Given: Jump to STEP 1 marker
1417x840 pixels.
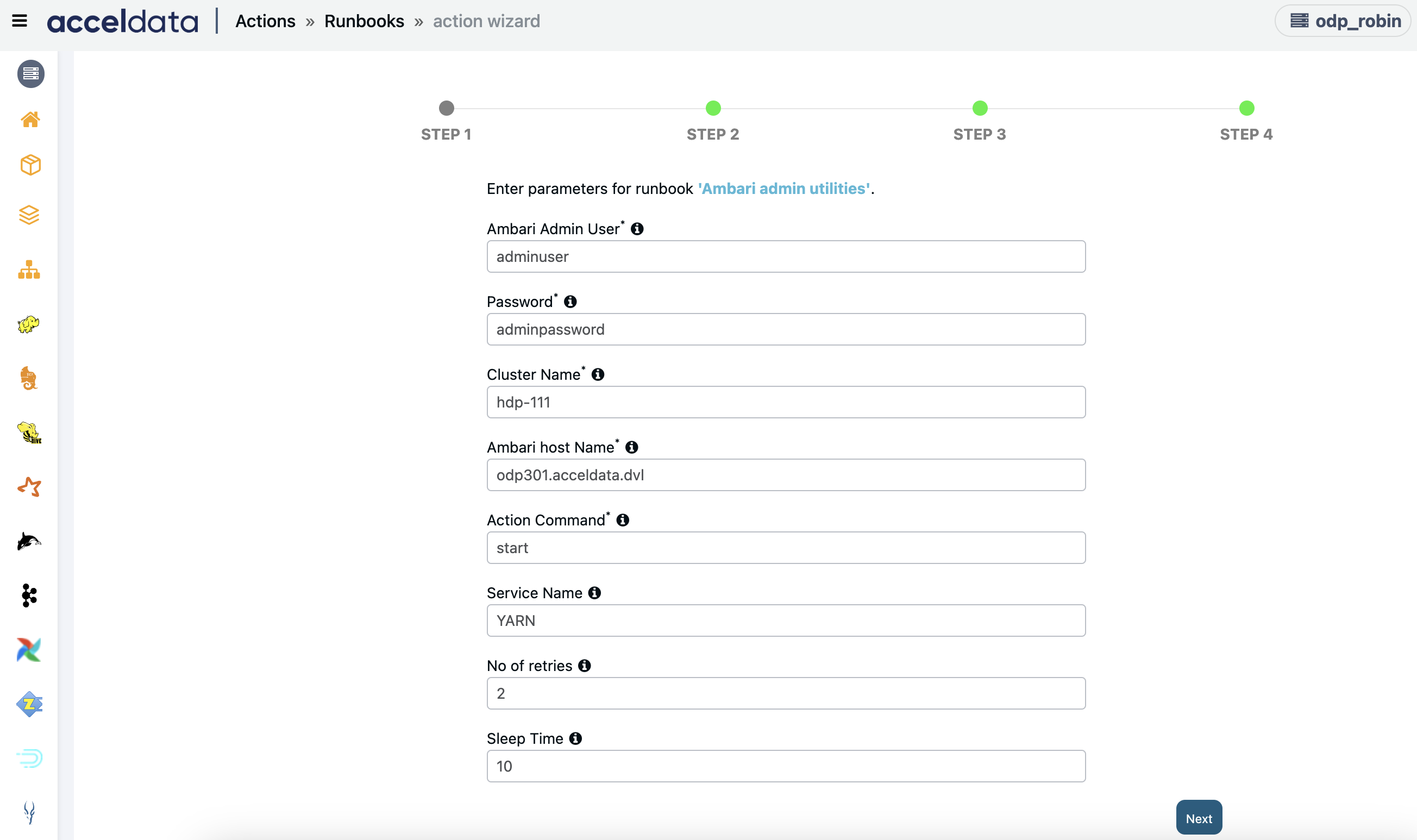Looking at the screenshot, I should [x=447, y=108].
